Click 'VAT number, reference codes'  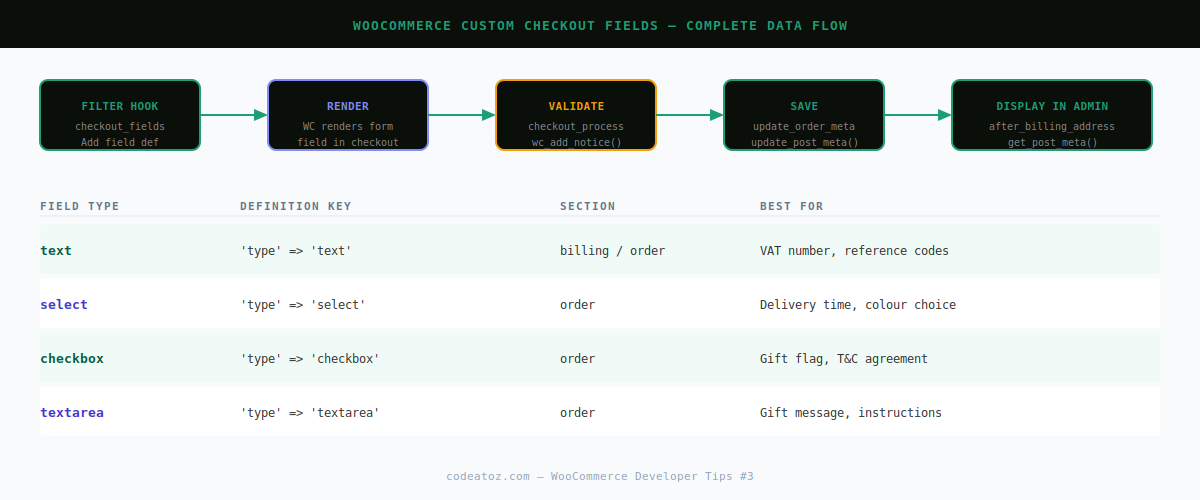(x=854, y=250)
